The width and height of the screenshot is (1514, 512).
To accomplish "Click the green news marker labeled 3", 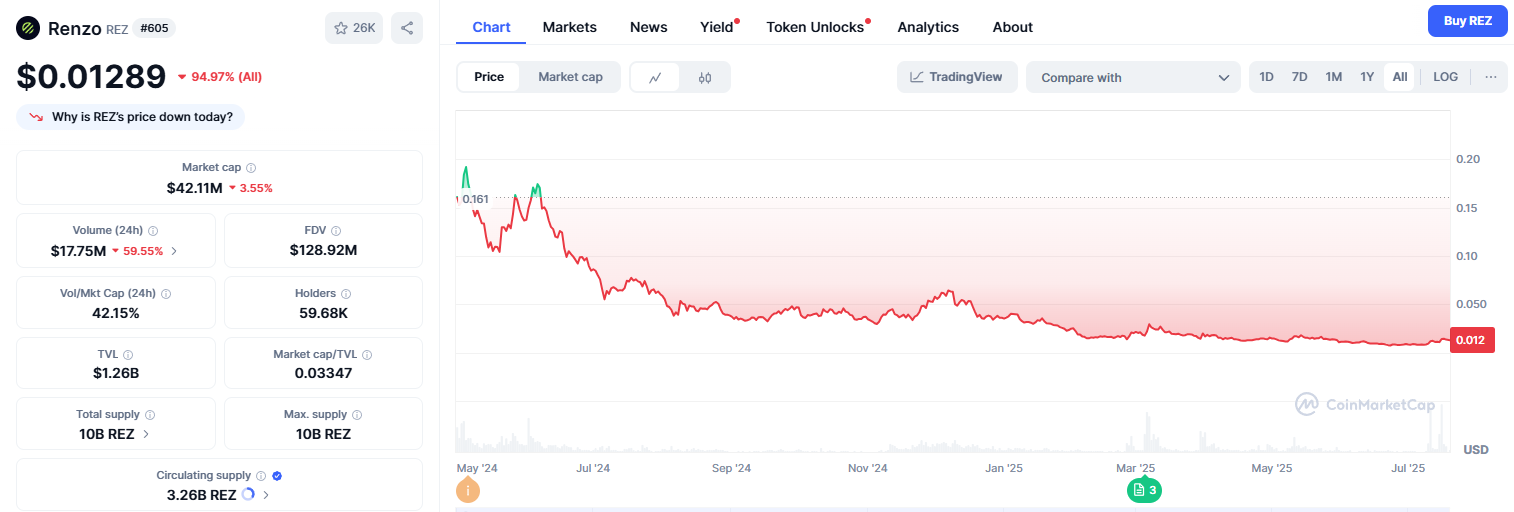I will click(1145, 490).
